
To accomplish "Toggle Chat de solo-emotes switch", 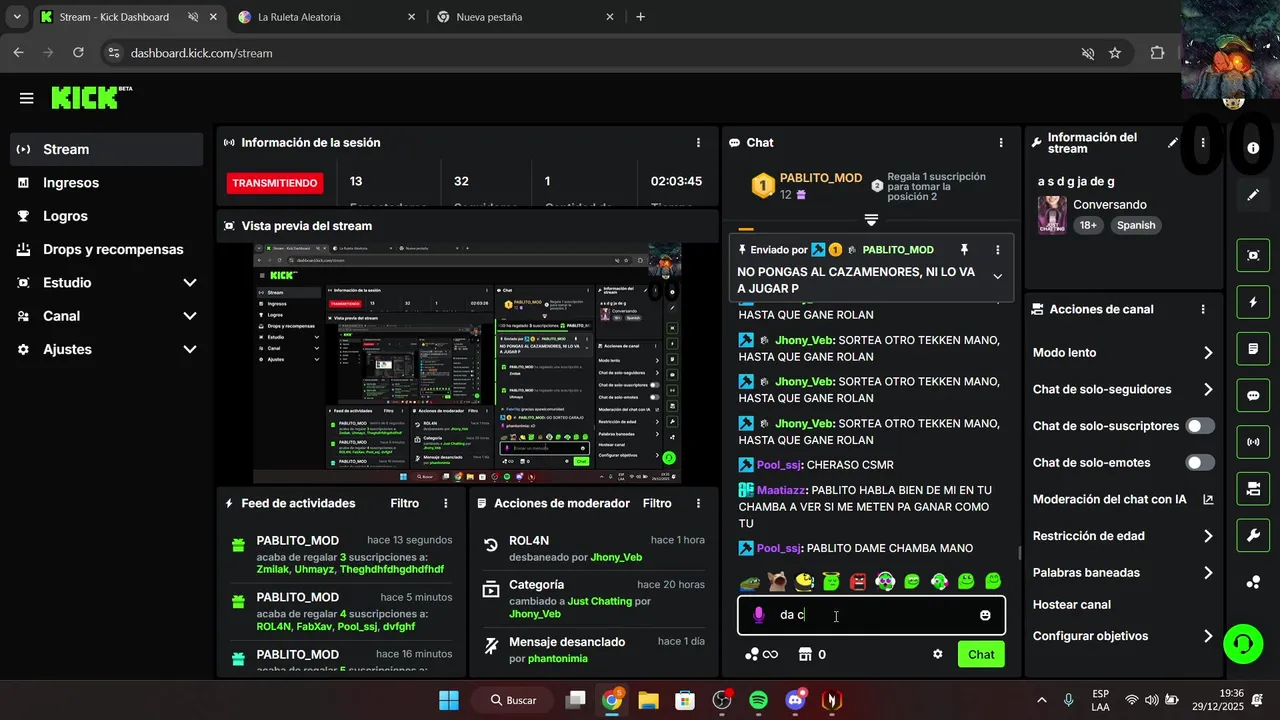I will point(1200,463).
